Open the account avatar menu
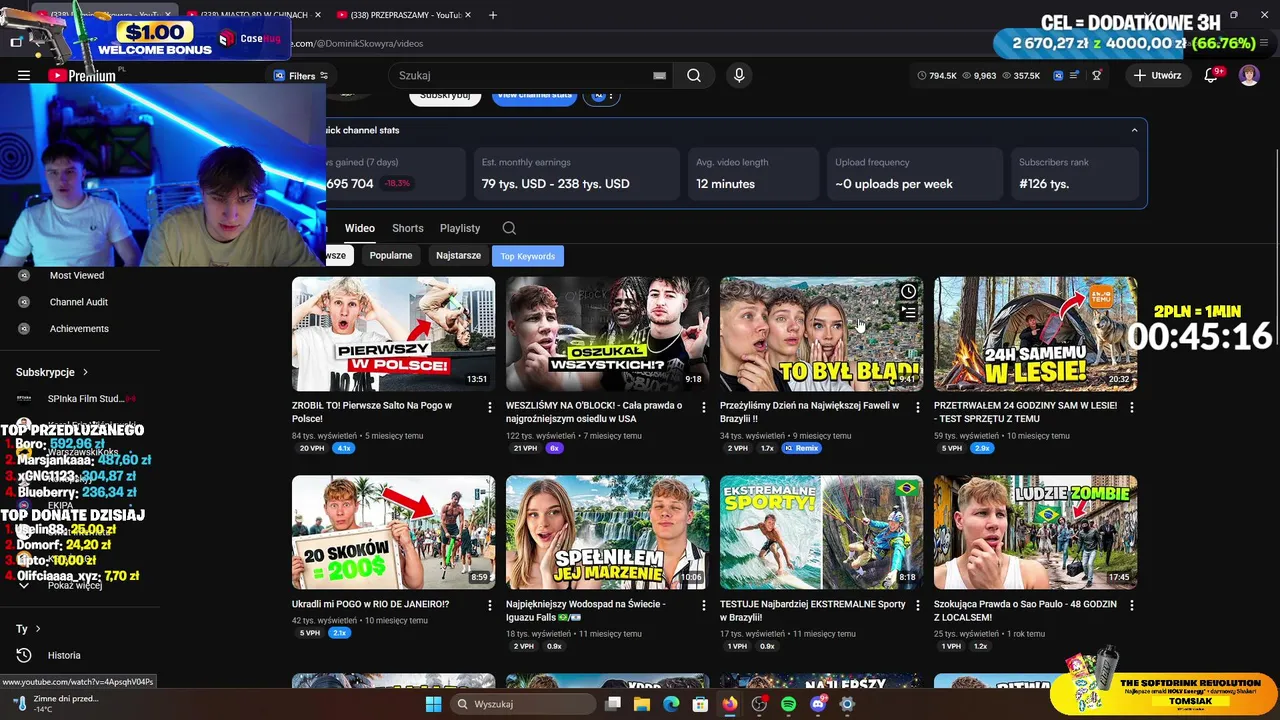 [x=1249, y=75]
